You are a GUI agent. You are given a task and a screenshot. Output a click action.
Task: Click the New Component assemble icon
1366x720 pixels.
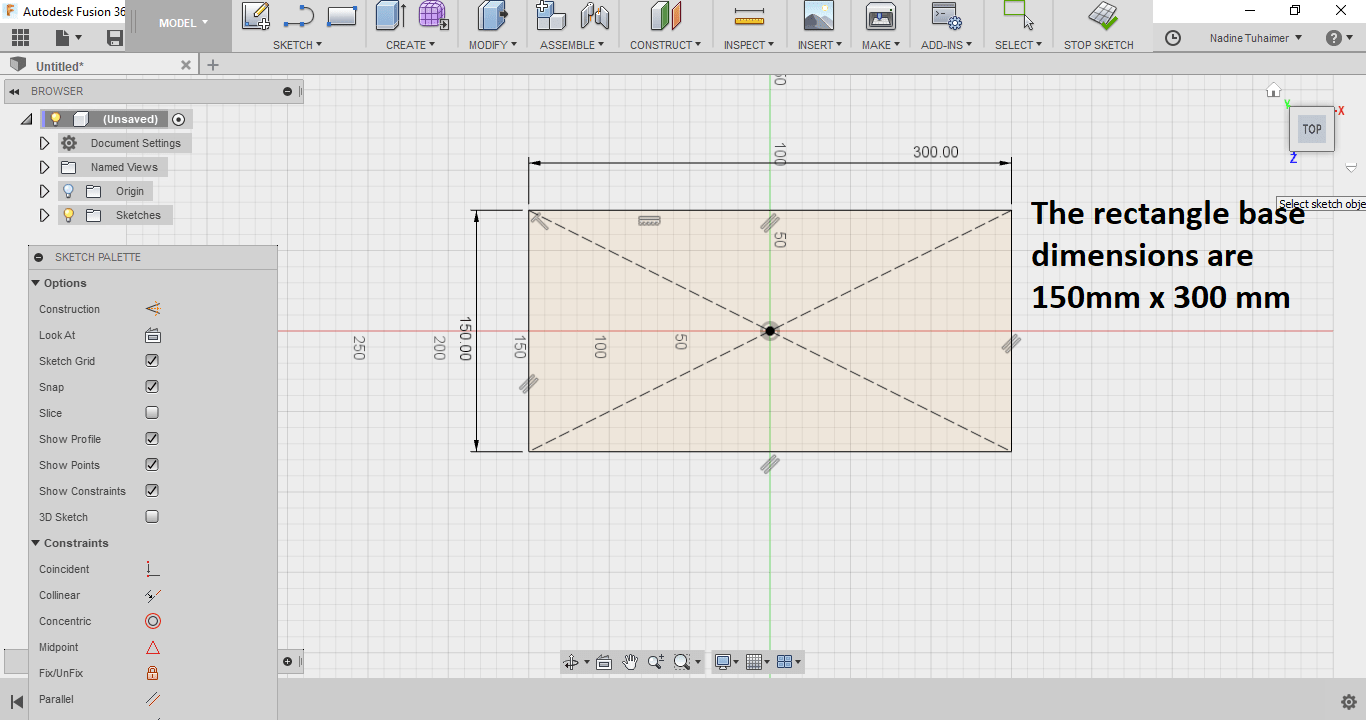550,15
